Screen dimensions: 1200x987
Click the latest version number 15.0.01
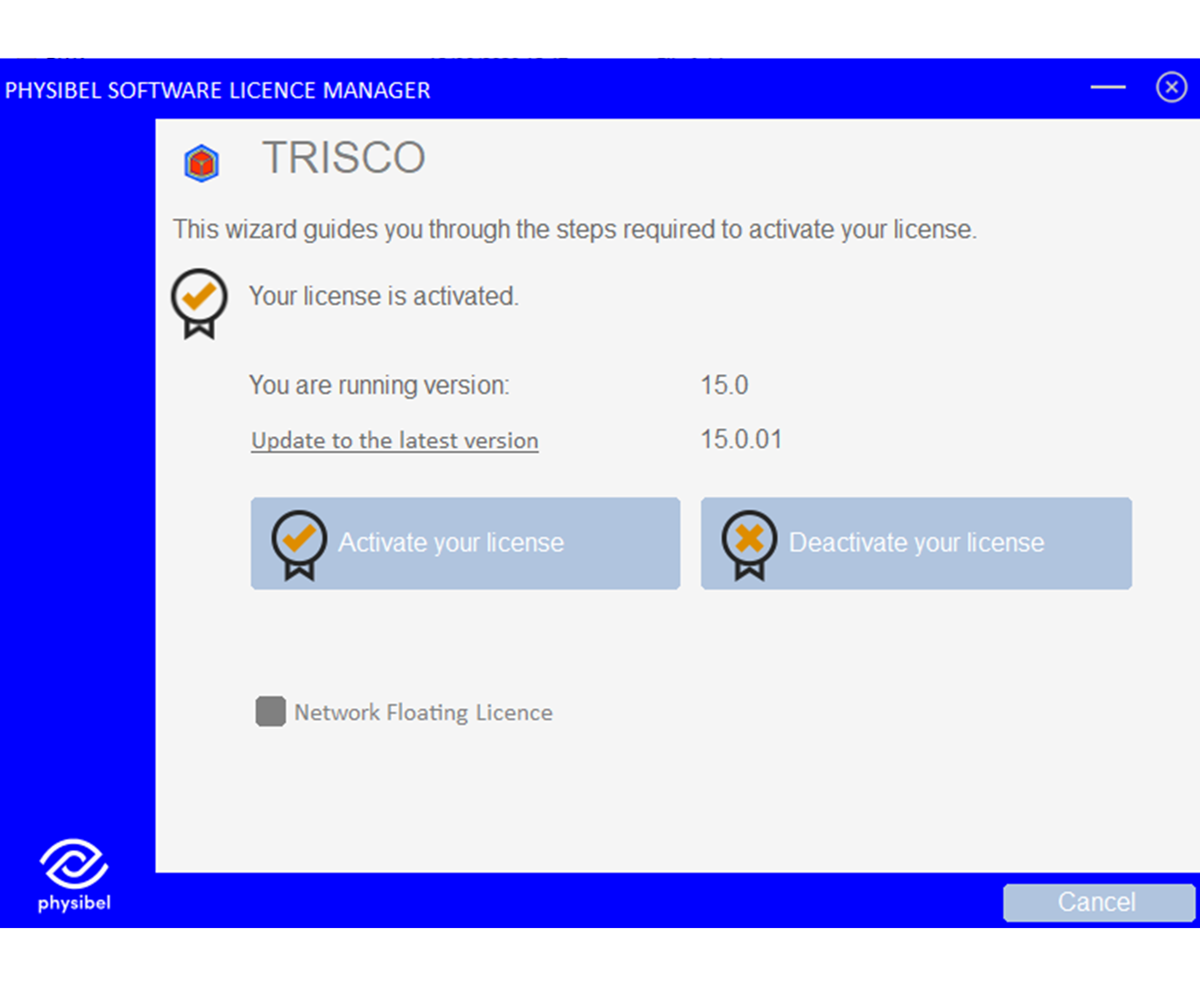point(742,439)
